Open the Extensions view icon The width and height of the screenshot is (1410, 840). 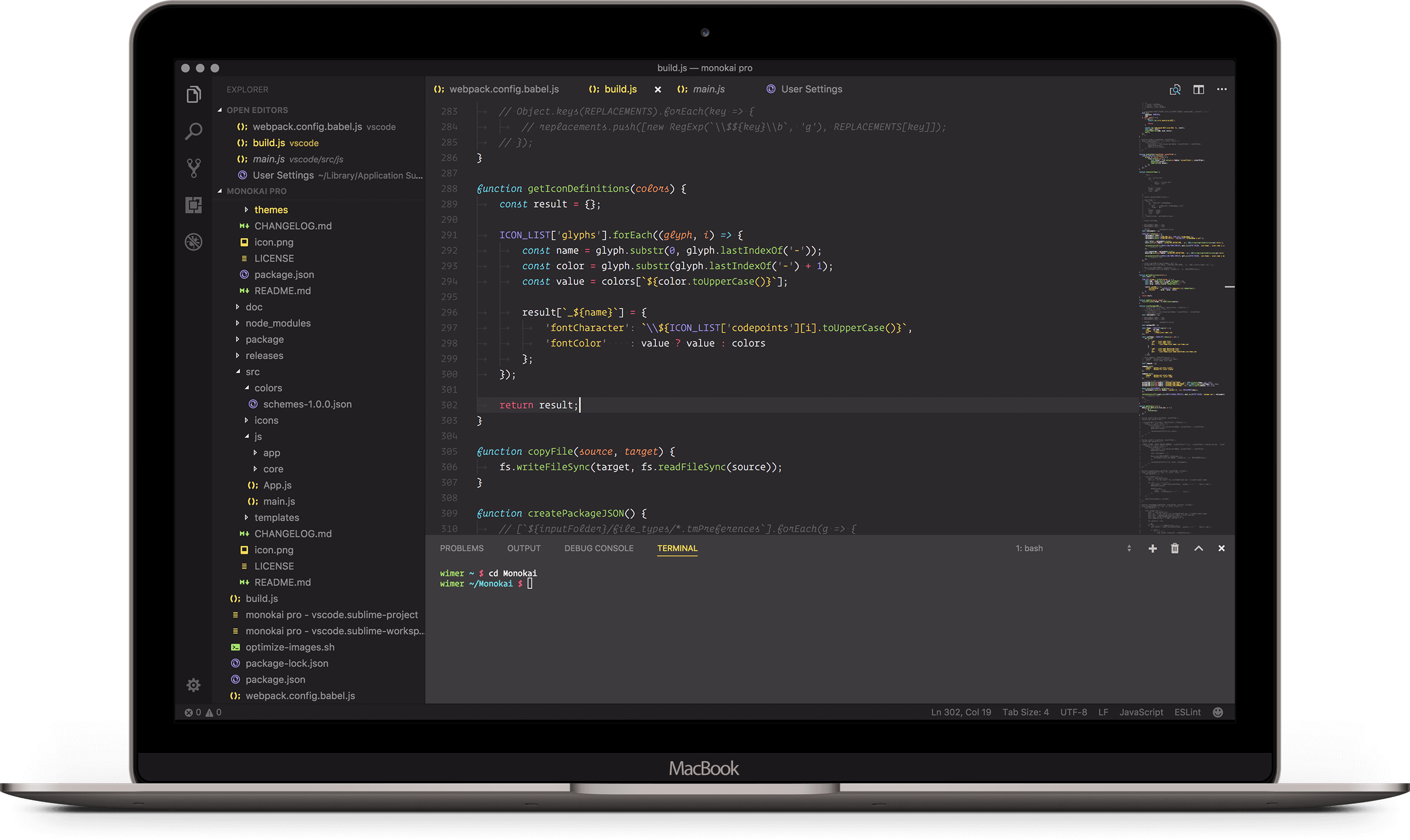point(193,205)
